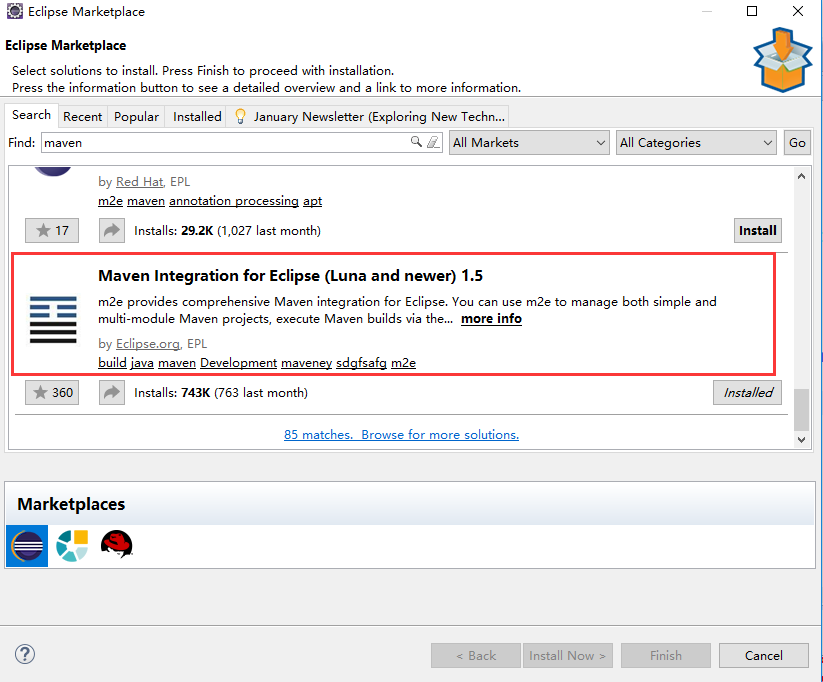The width and height of the screenshot is (823, 682).
Task: Click the Install Now button
Action: (x=567, y=655)
